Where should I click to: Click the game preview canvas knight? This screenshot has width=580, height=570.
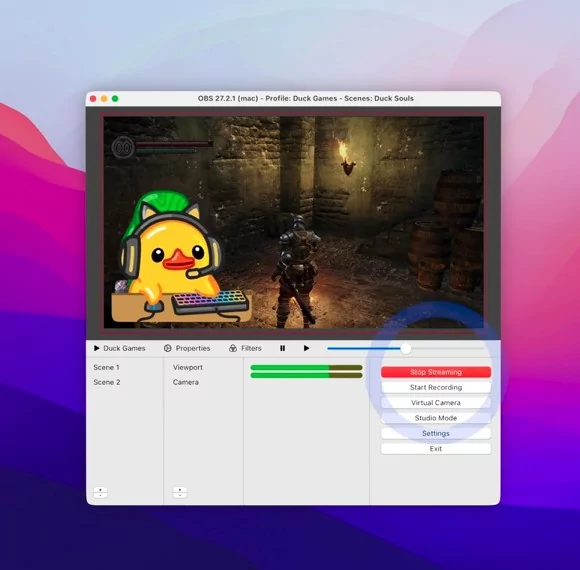[298, 270]
